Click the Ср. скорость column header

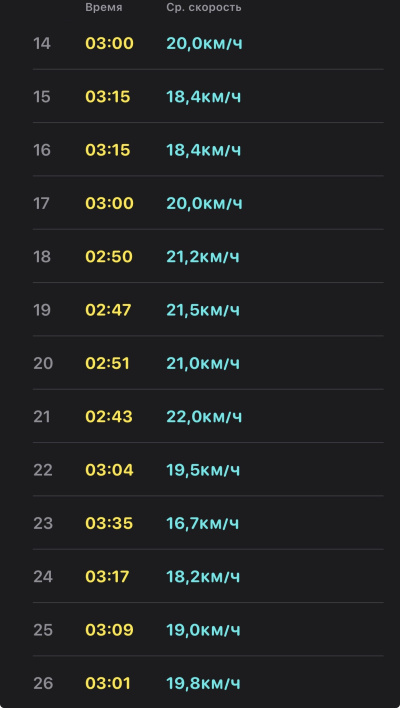204,8
